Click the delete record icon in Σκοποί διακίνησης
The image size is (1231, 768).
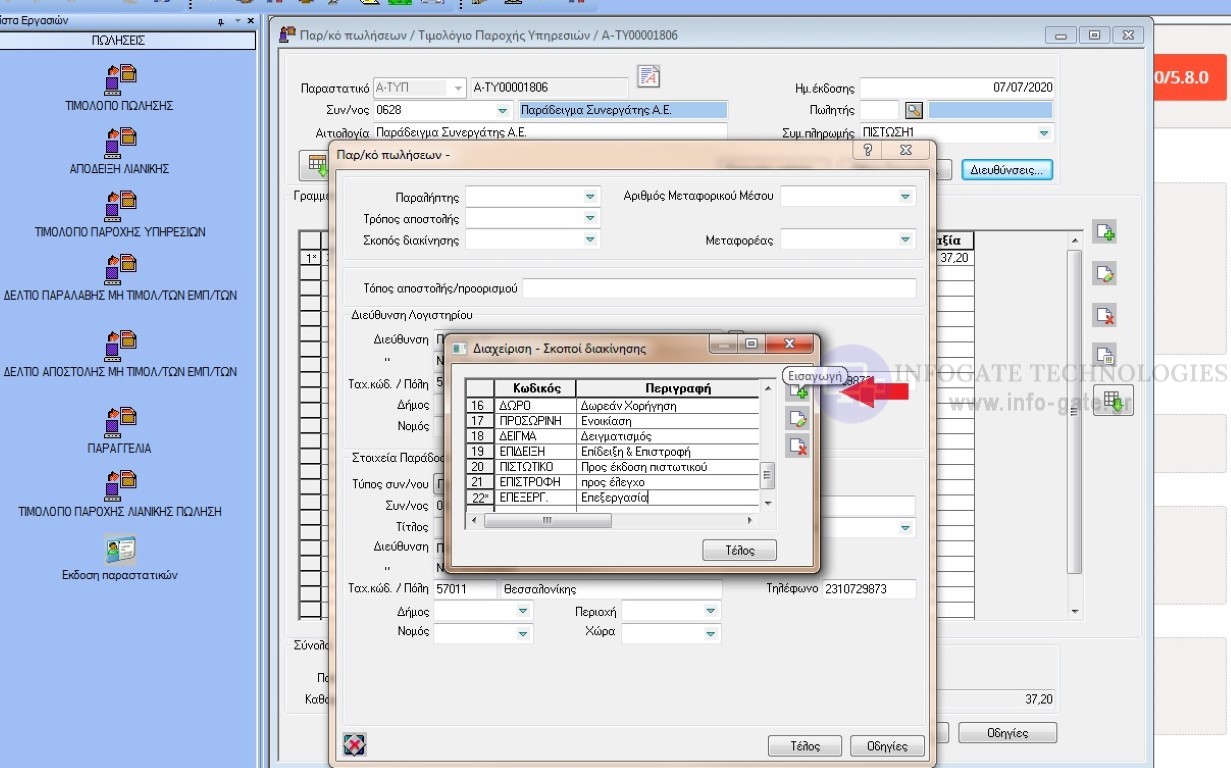797,447
